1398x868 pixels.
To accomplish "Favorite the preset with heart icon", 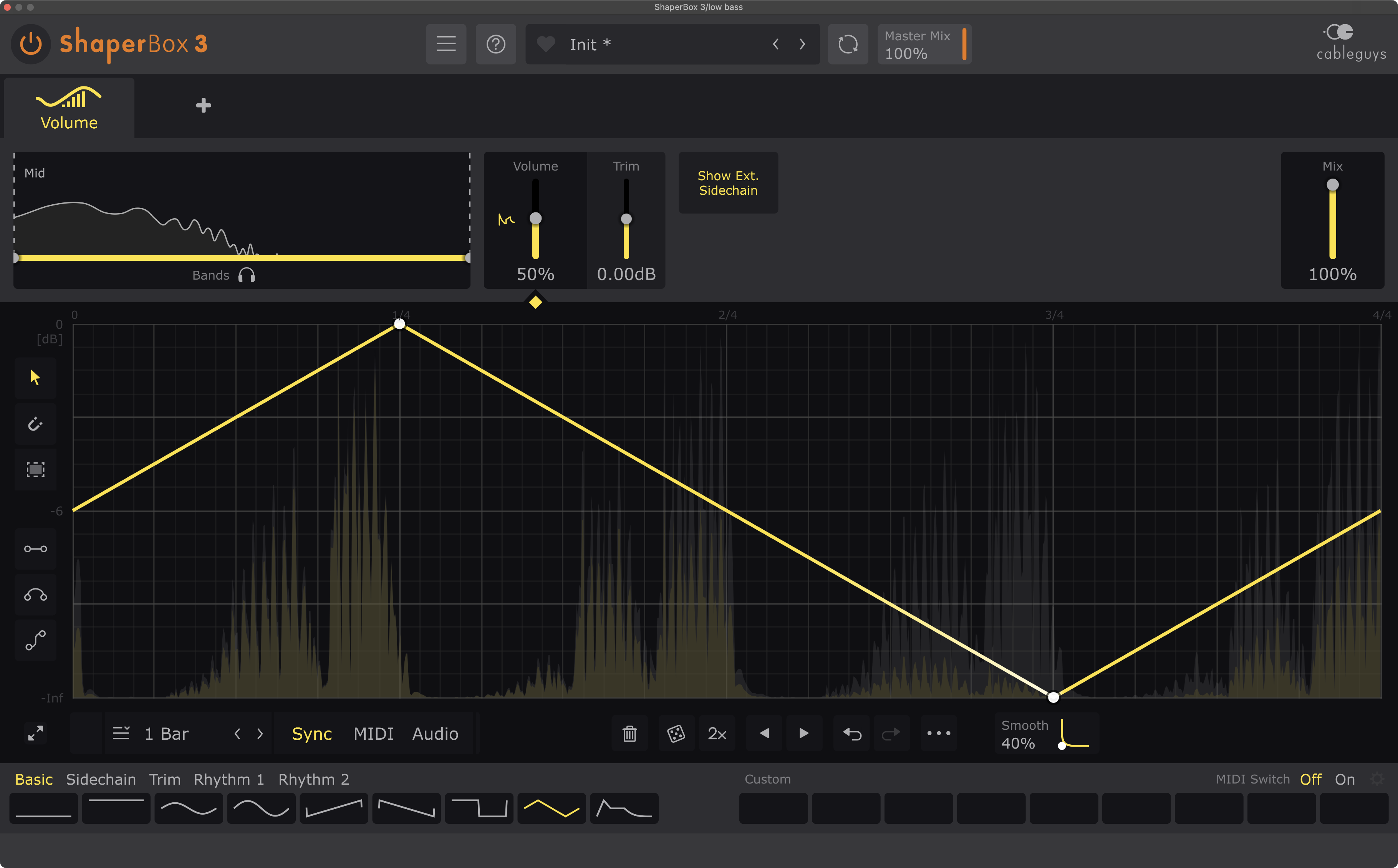I will [546, 44].
